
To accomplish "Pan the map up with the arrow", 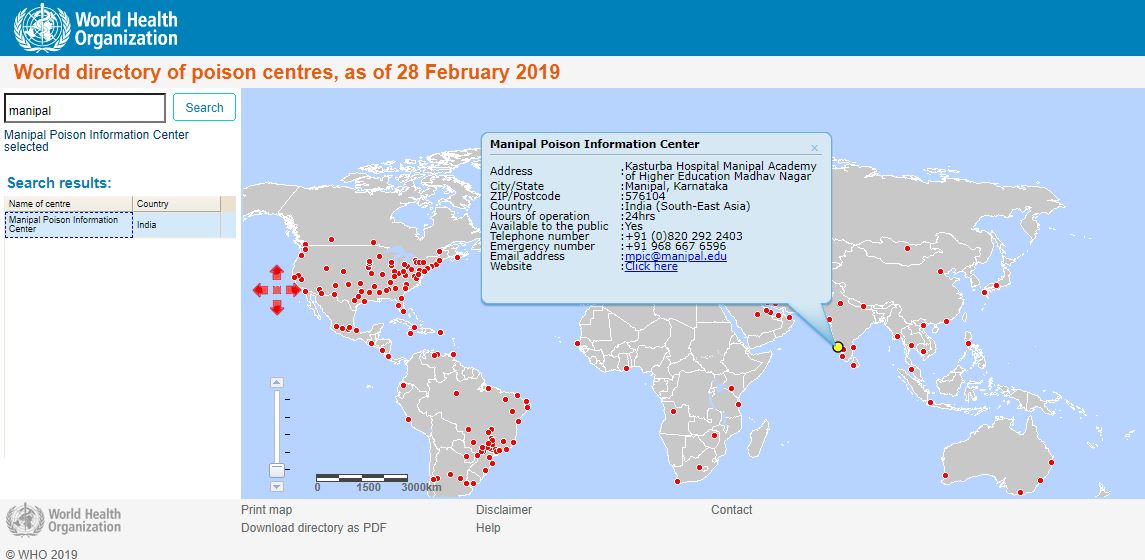I will (277, 273).
